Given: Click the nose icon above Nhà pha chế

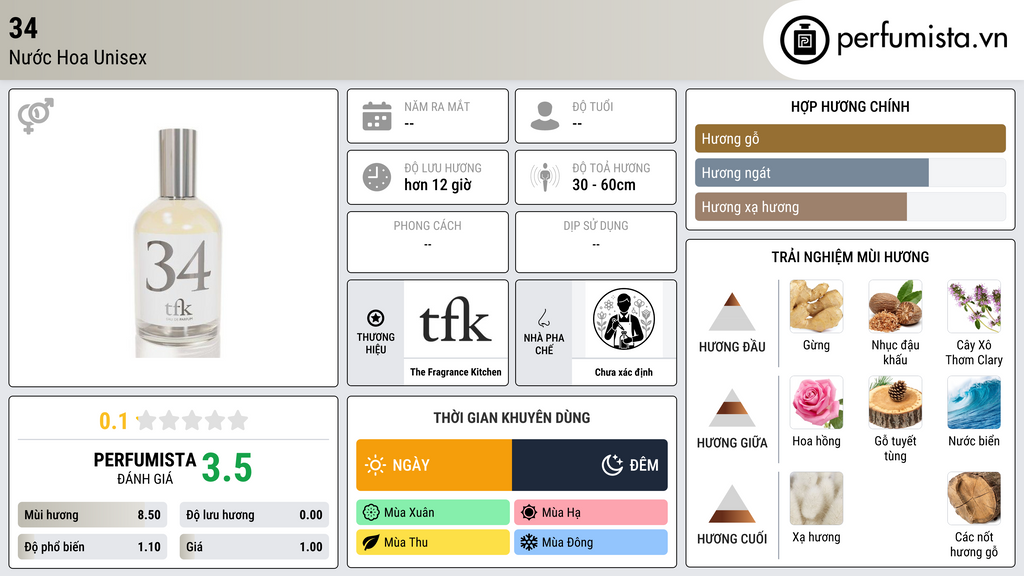Looking at the screenshot, I should click(543, 318).
